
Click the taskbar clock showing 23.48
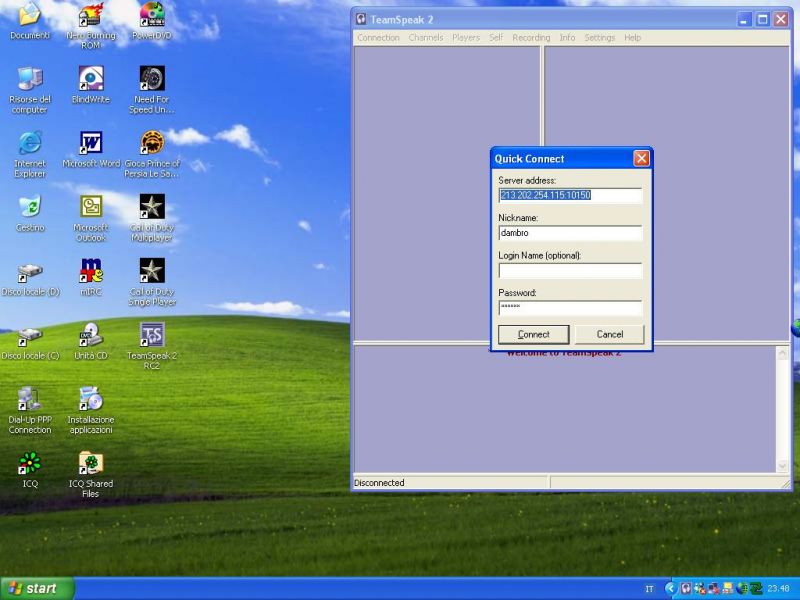[x=779, y=589]
